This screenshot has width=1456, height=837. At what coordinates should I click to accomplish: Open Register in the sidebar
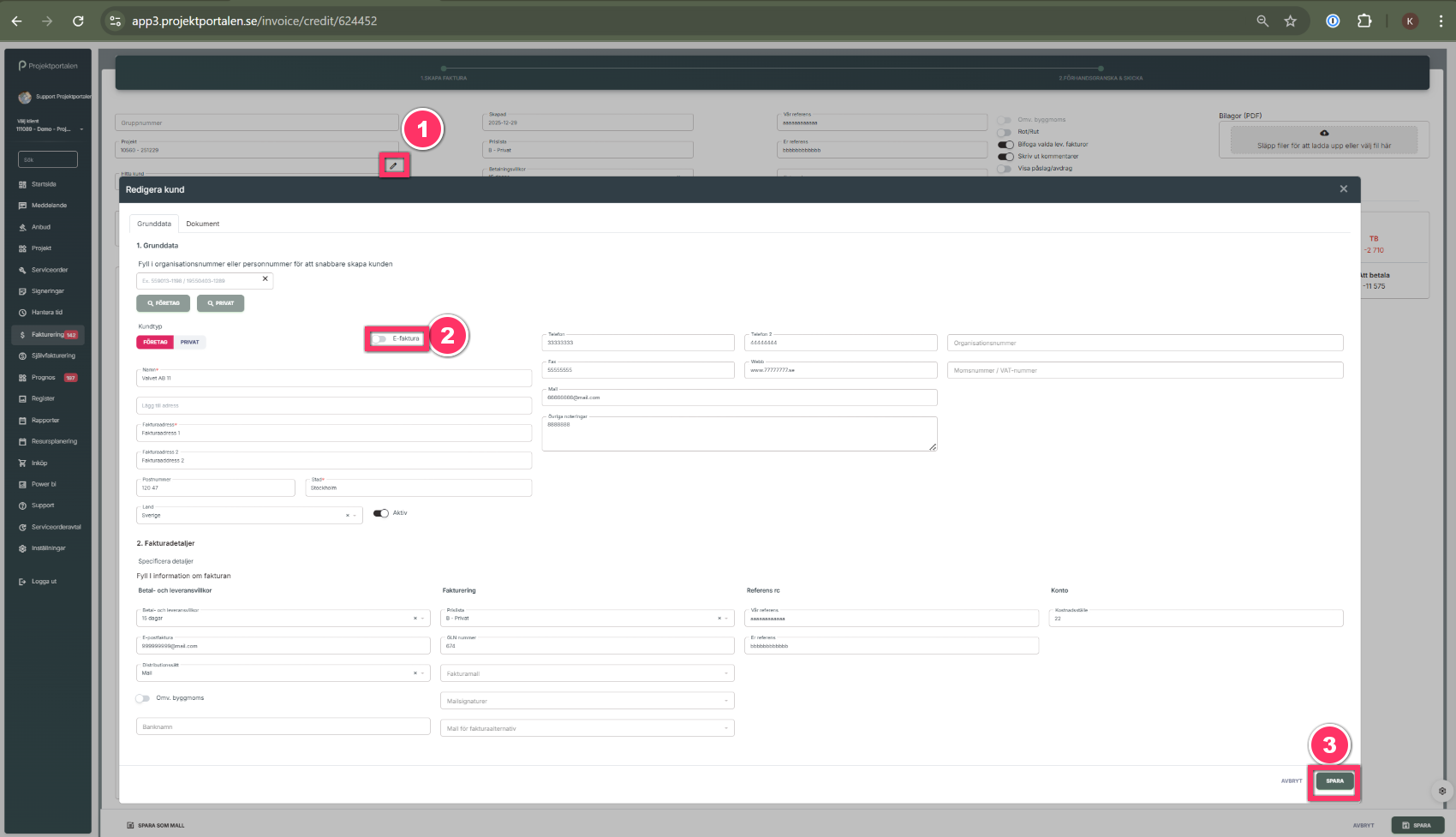click(43, 398)
